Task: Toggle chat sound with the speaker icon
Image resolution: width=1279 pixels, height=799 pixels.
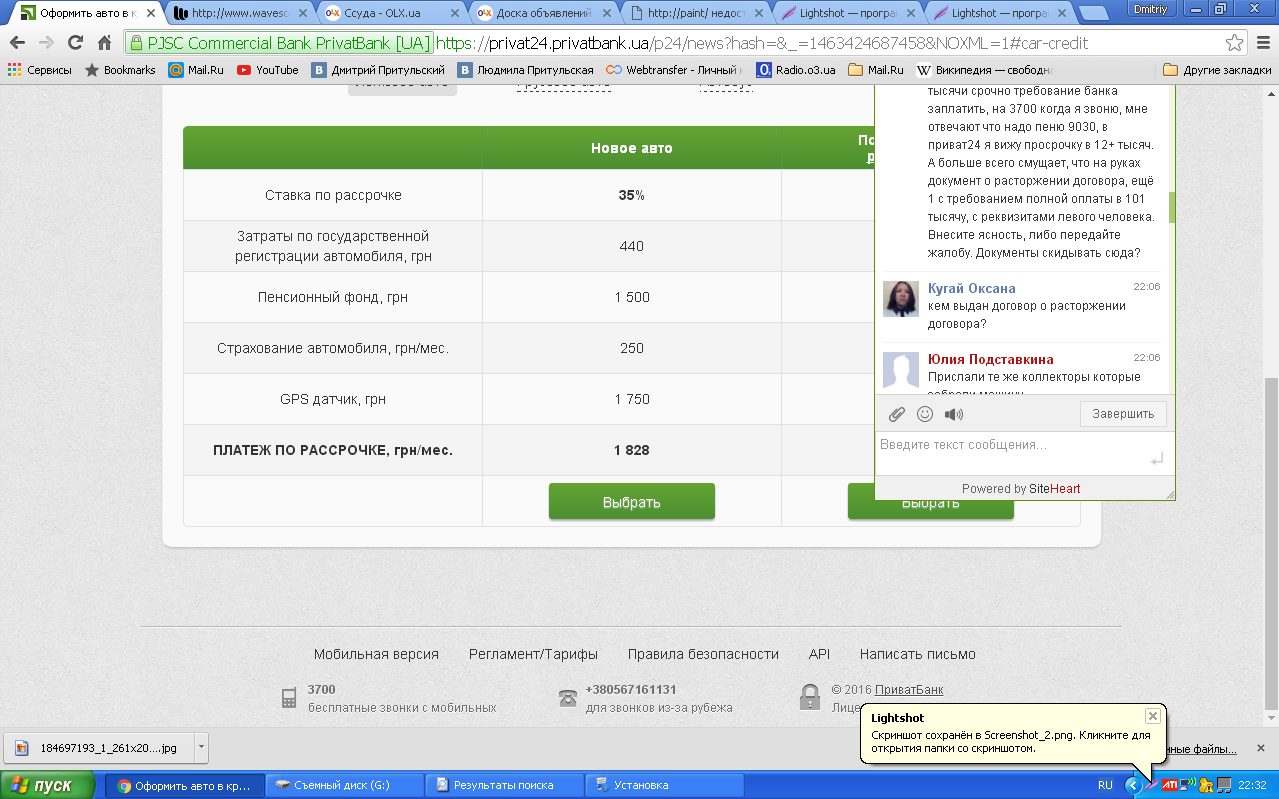Action: point(954,414)
